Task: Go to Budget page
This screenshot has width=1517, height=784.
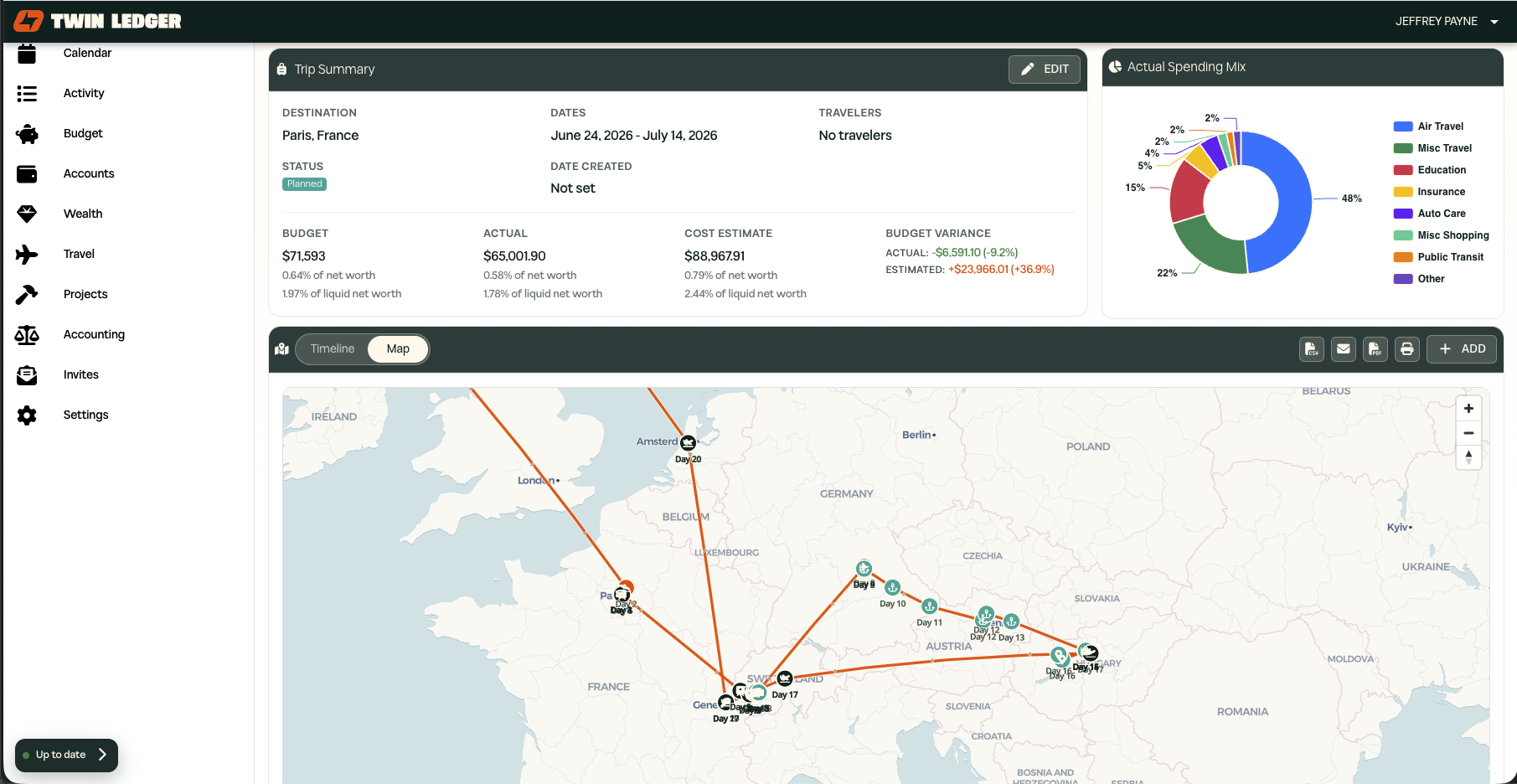Action: [x=83, y=134]
